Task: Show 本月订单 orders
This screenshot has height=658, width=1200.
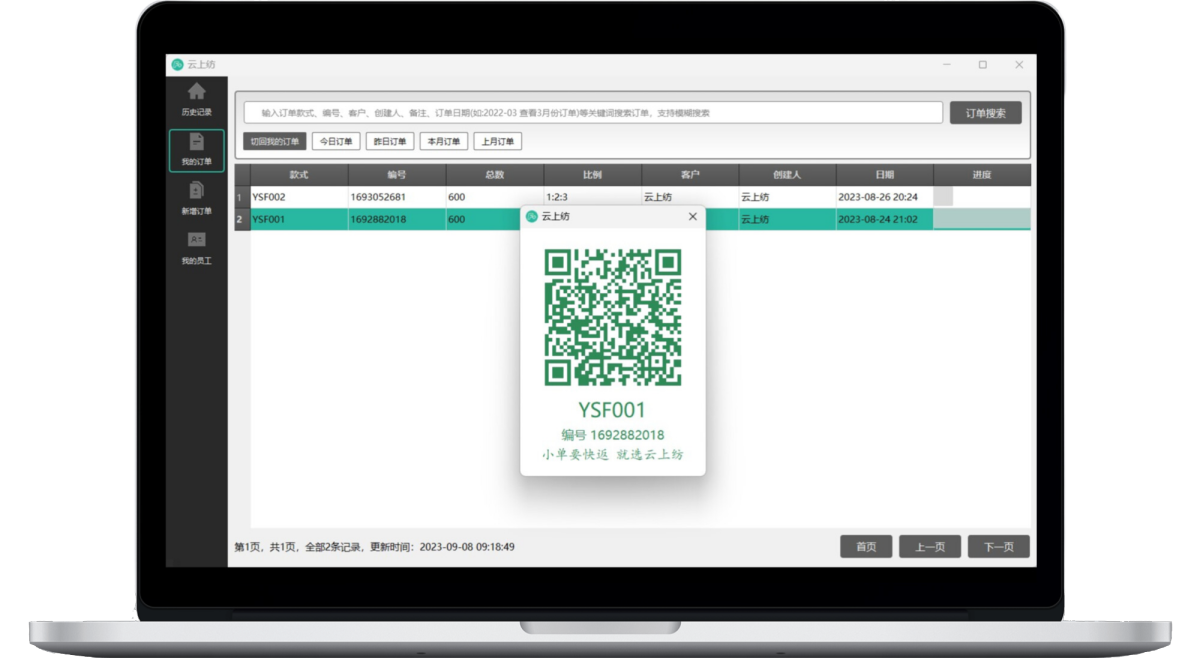Action: 443,142
